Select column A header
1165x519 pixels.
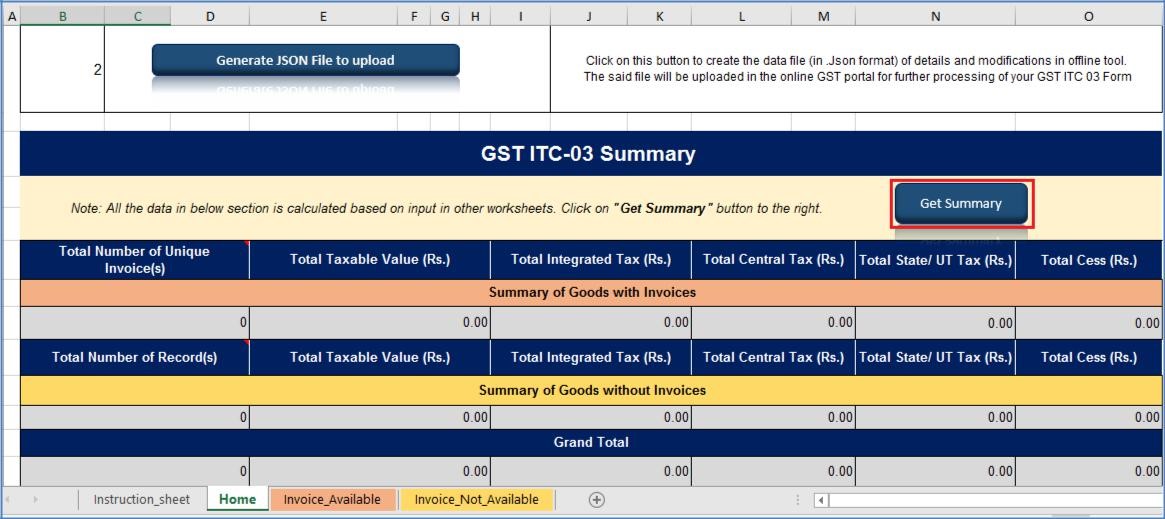coord(11,16)
